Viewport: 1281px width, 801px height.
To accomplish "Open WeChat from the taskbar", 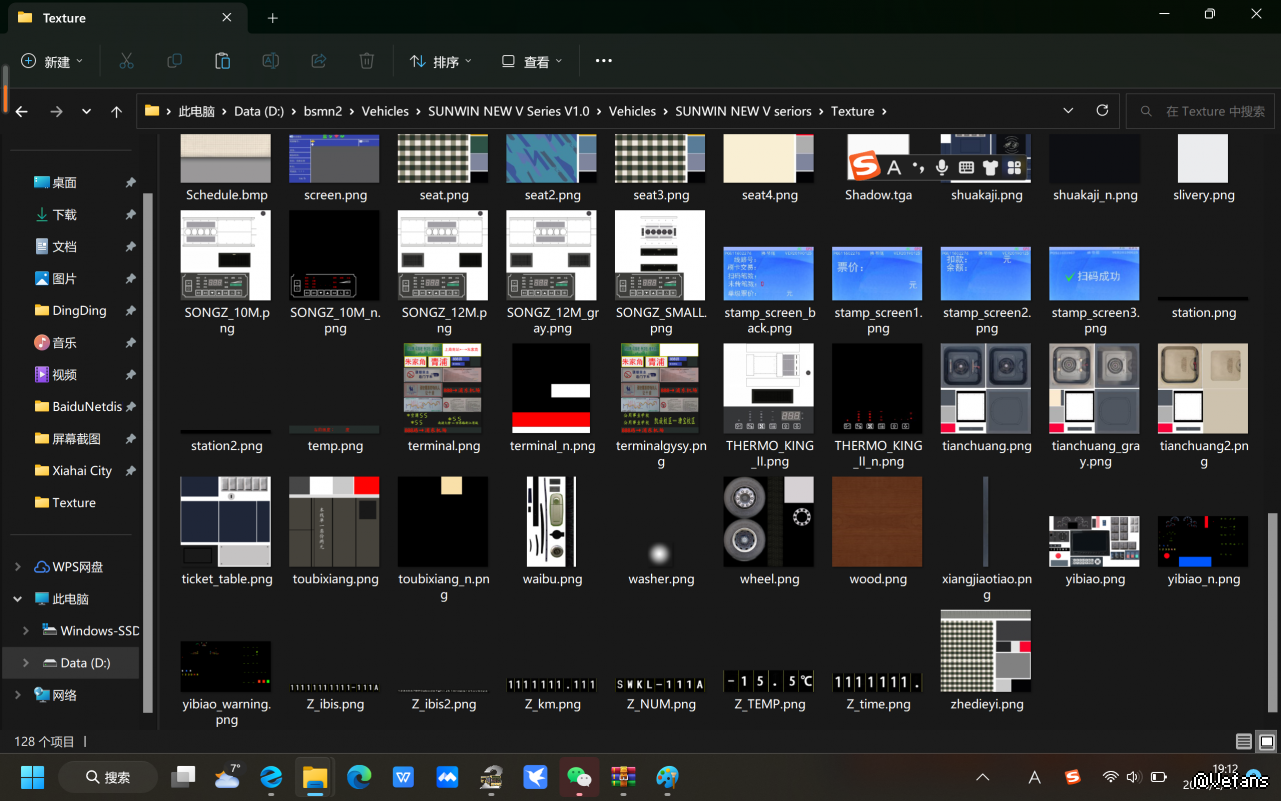I will (579, 777).
